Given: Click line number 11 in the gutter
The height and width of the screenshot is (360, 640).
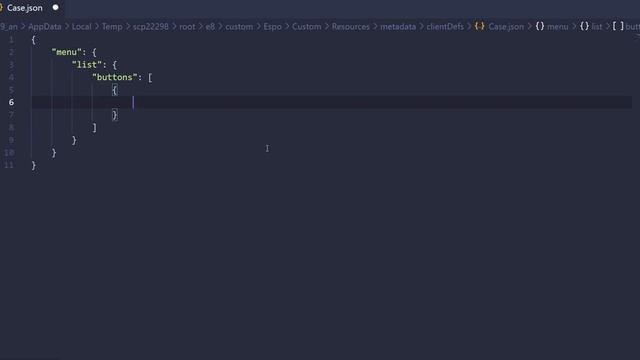Looking at the screenshot, I should [x=9, y=165].
